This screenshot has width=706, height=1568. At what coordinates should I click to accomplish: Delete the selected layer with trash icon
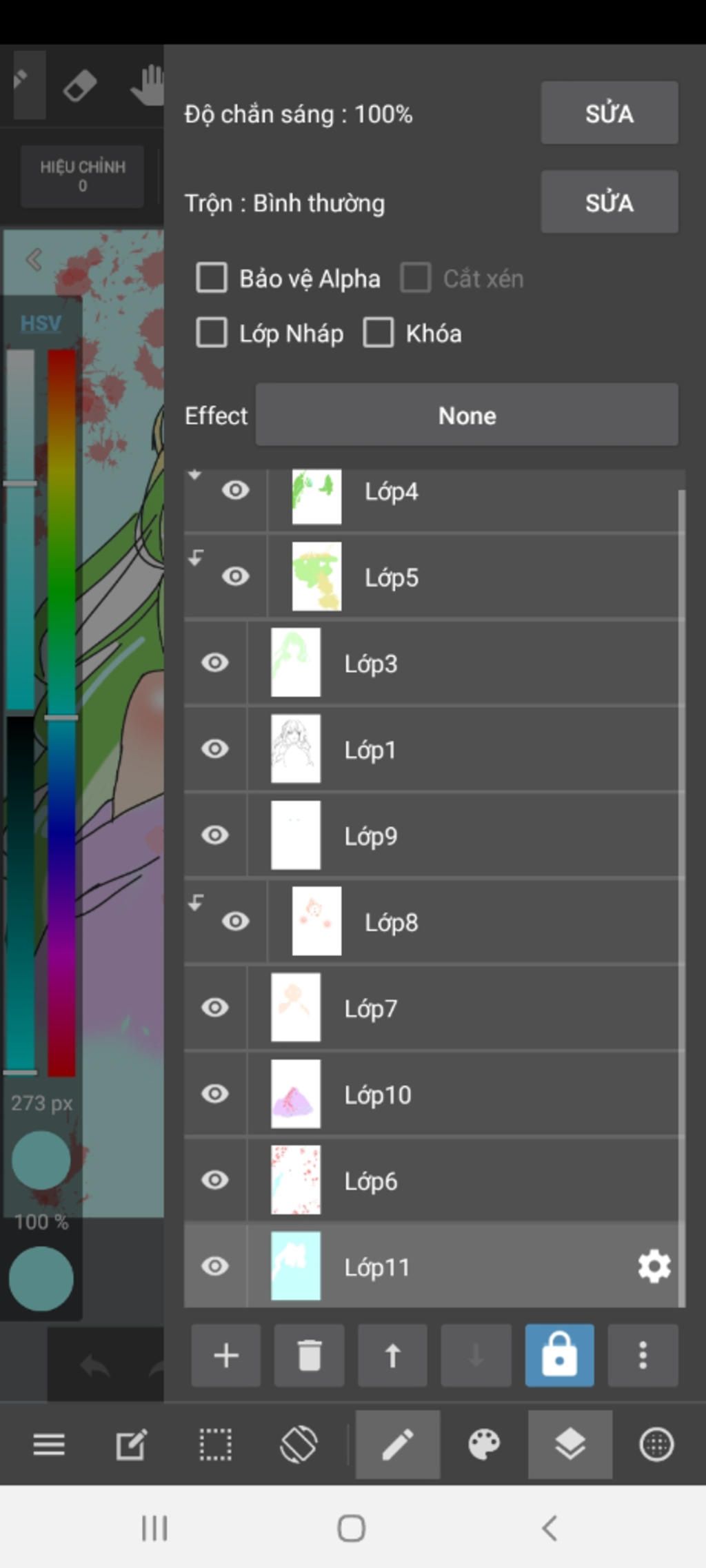tap(309, 1355)
